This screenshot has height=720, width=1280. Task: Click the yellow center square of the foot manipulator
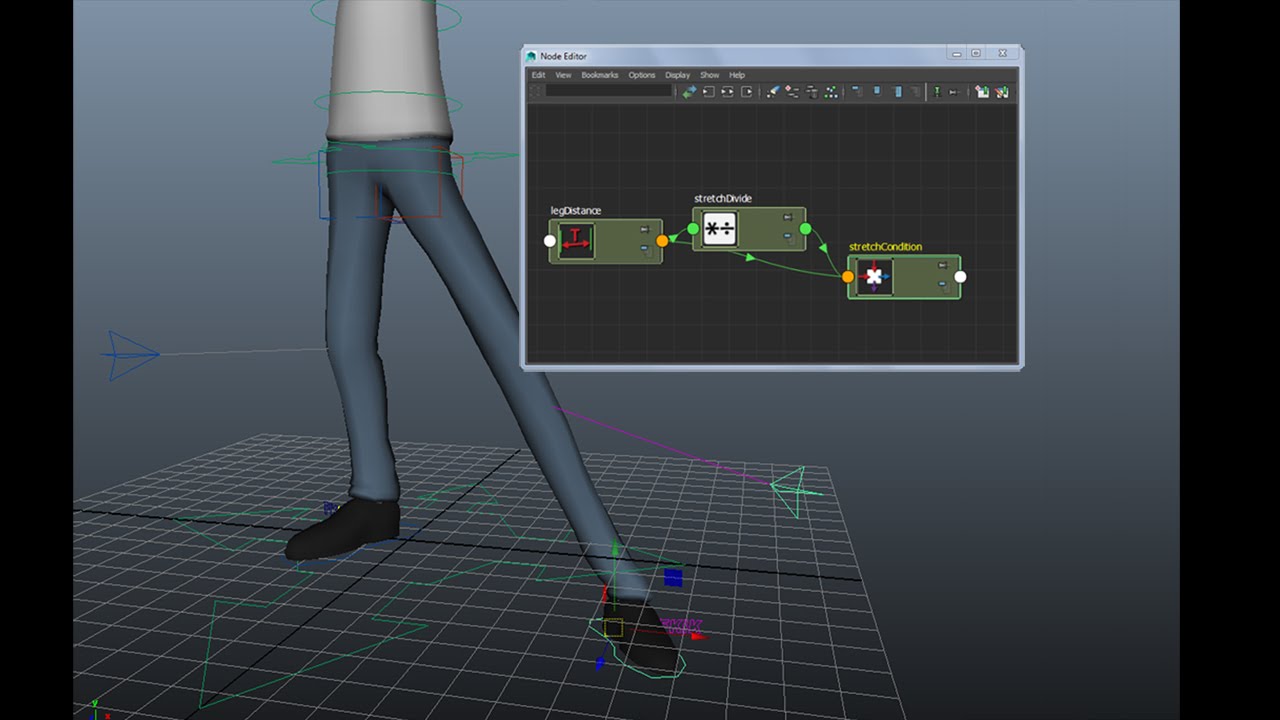[x=613, y=628]
